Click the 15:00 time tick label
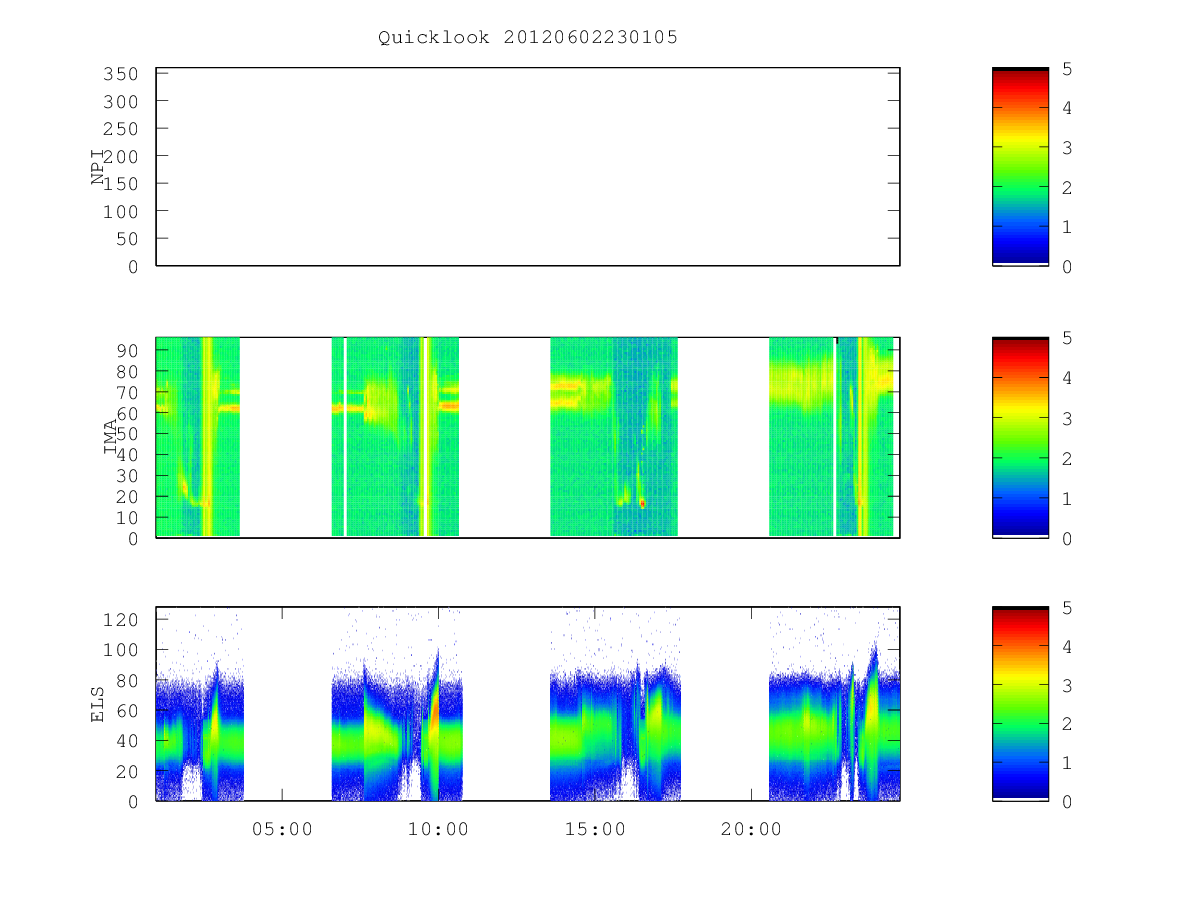The height and width of the screenshot is (900, 1200). 594,829
